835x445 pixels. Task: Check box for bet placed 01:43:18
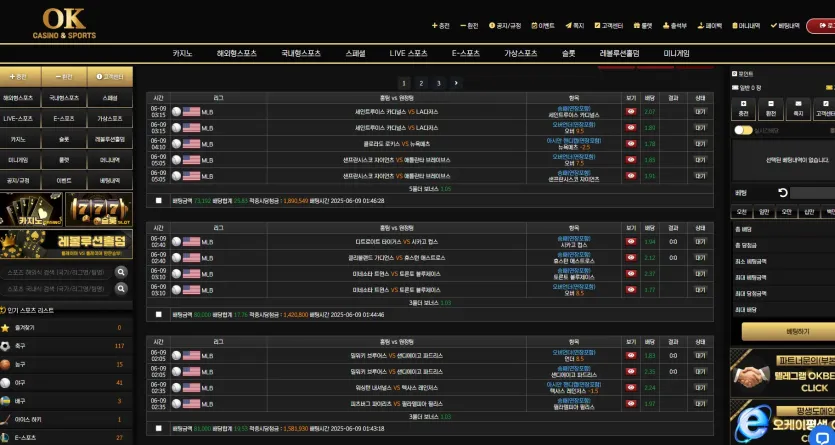pyautogui.click(x=158, y=428)
